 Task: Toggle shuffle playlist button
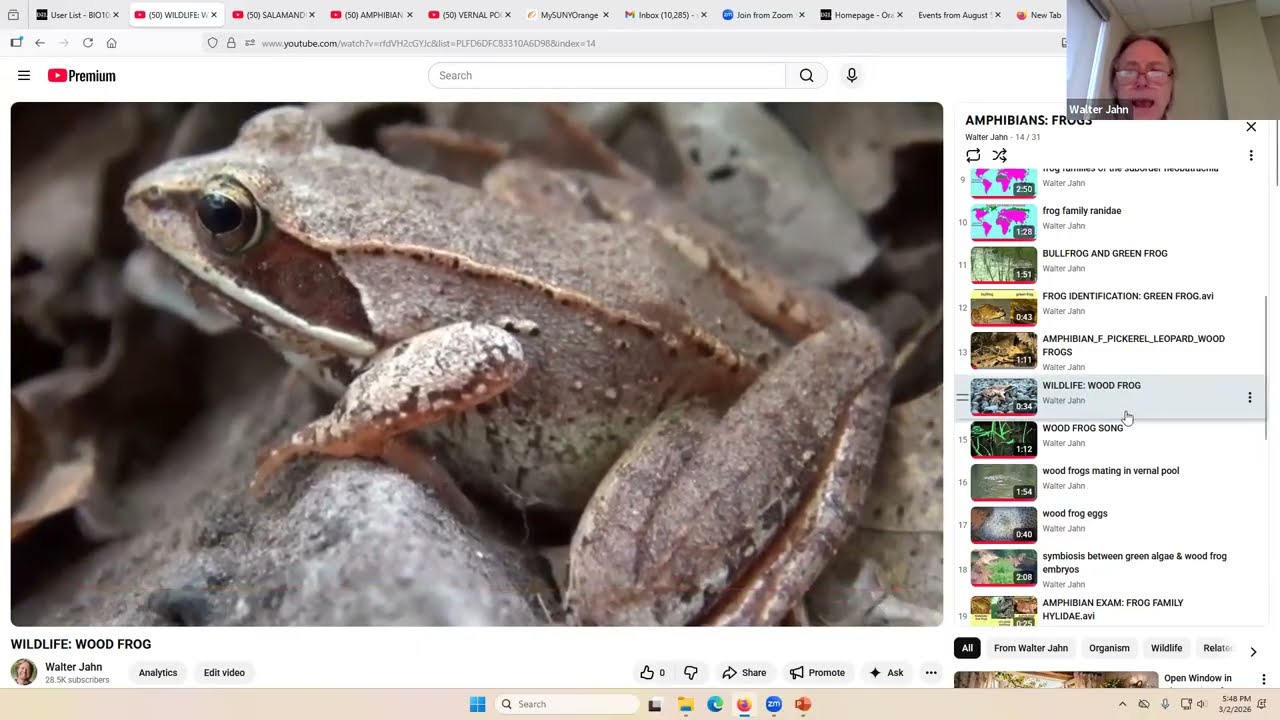click(1000, 155)
